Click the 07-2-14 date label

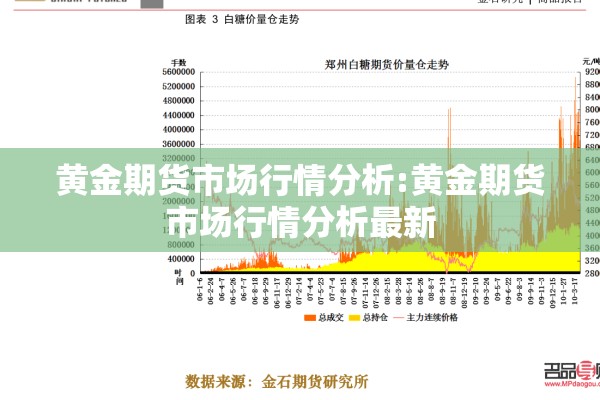(299, 291)
